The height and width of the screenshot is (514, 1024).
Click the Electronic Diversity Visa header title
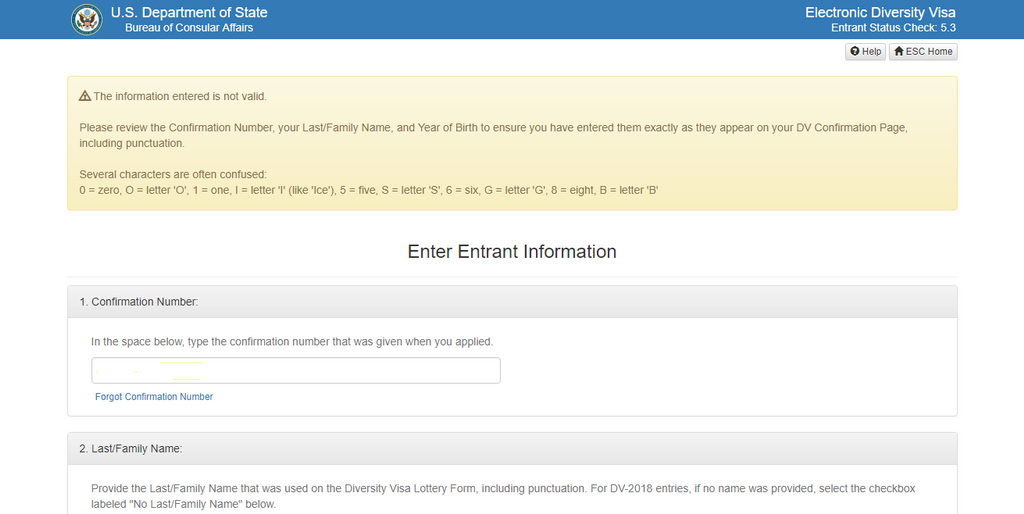[x=880, y=12]
